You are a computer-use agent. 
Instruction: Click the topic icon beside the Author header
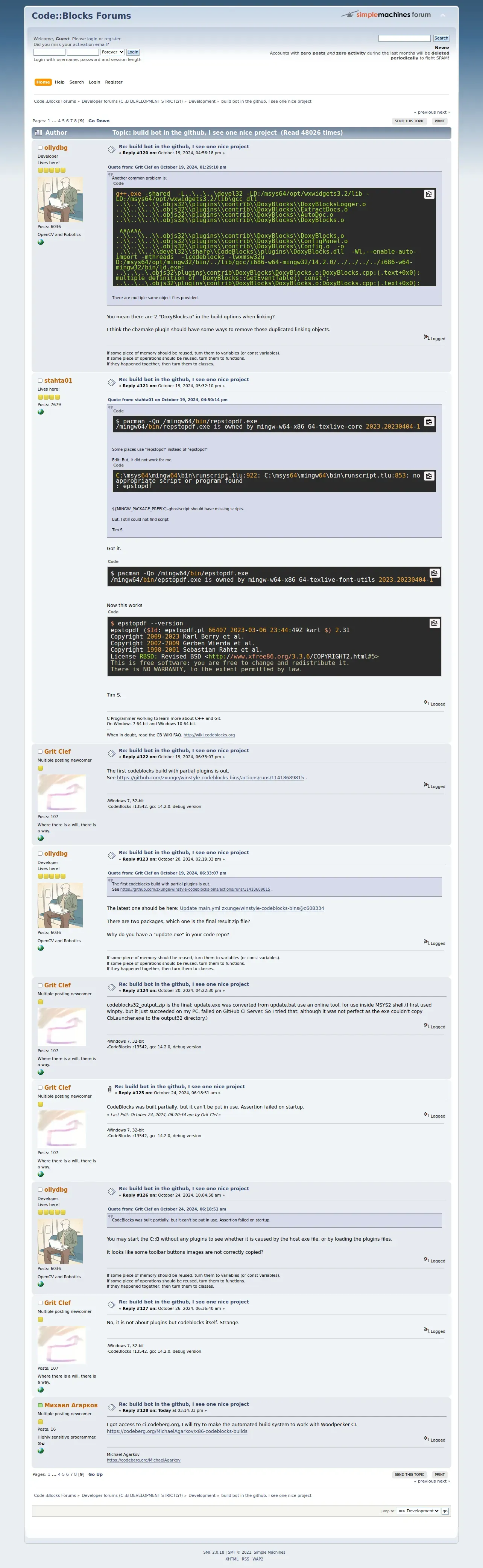39,133
